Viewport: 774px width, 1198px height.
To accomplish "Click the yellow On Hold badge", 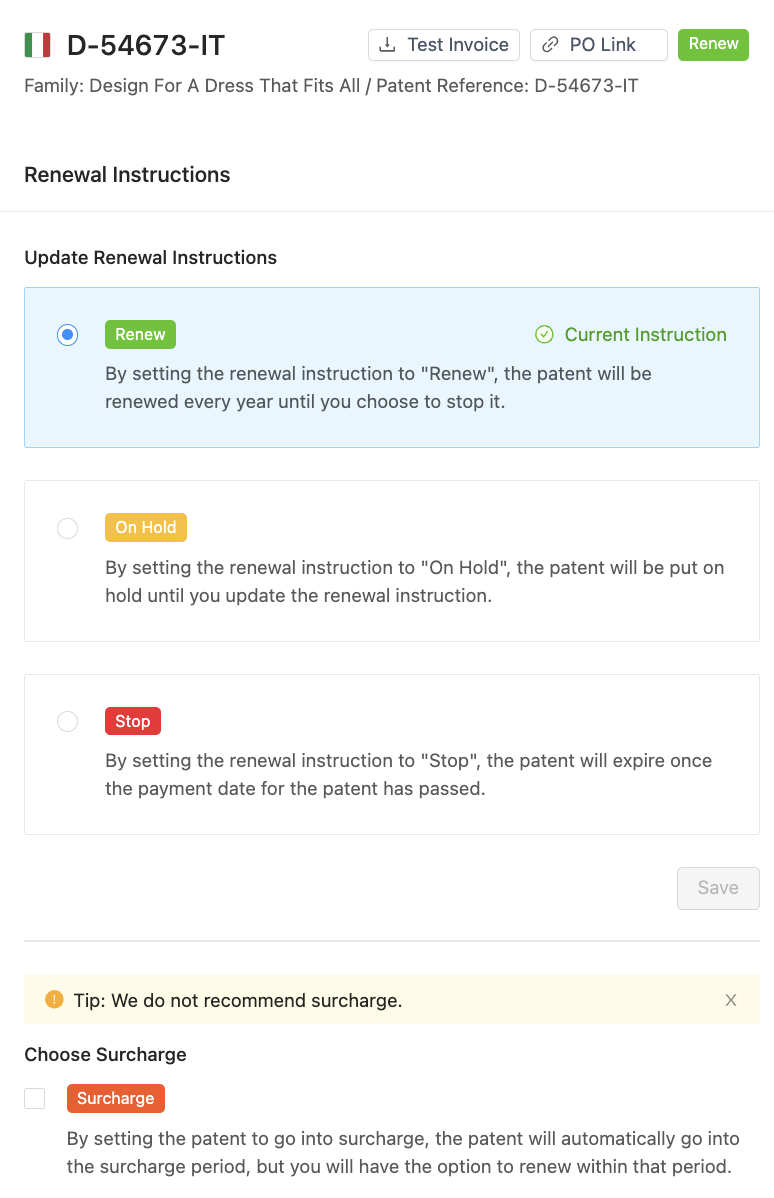I will (x=145, y=527).
